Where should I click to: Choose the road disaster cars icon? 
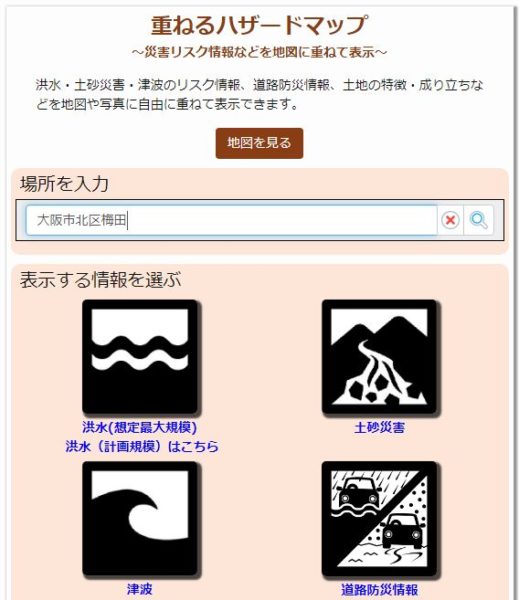(379, 519)
